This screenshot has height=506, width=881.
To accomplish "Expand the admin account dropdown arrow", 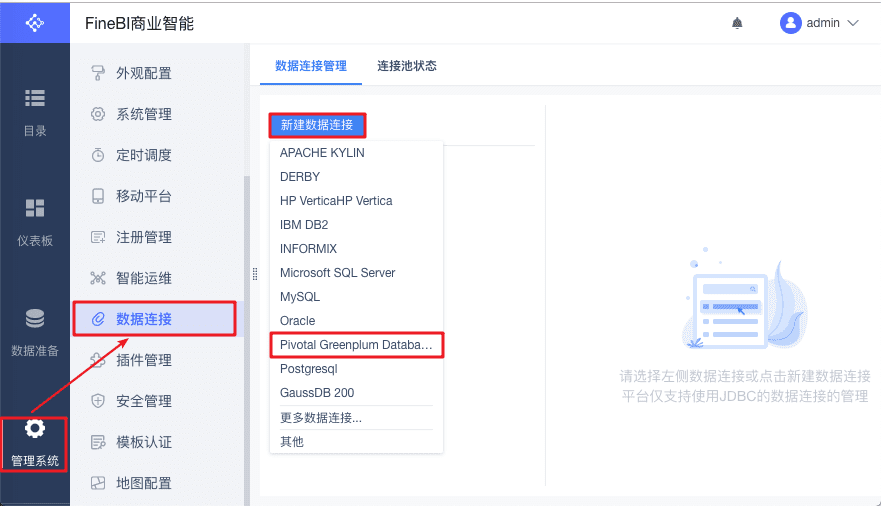I will 853,23.
